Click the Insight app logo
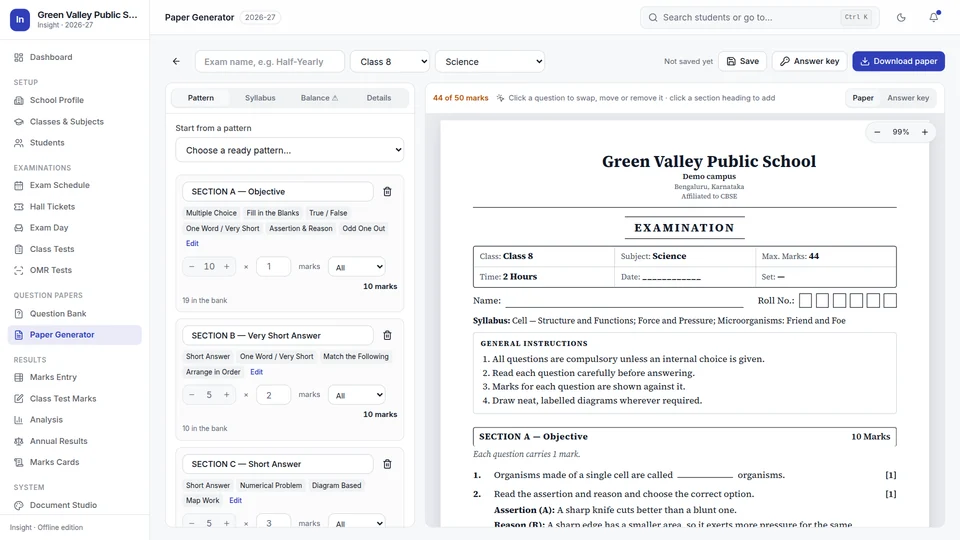 click(x=20, y=20)
